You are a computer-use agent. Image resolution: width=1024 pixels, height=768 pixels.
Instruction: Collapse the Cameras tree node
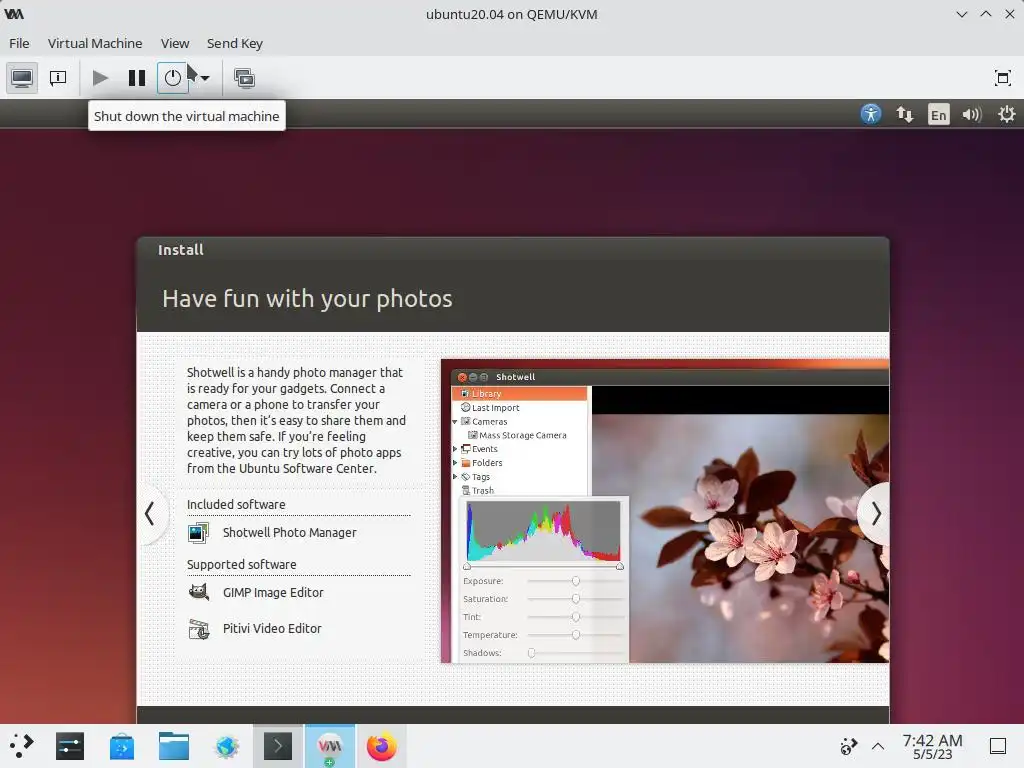coord(455,422)
